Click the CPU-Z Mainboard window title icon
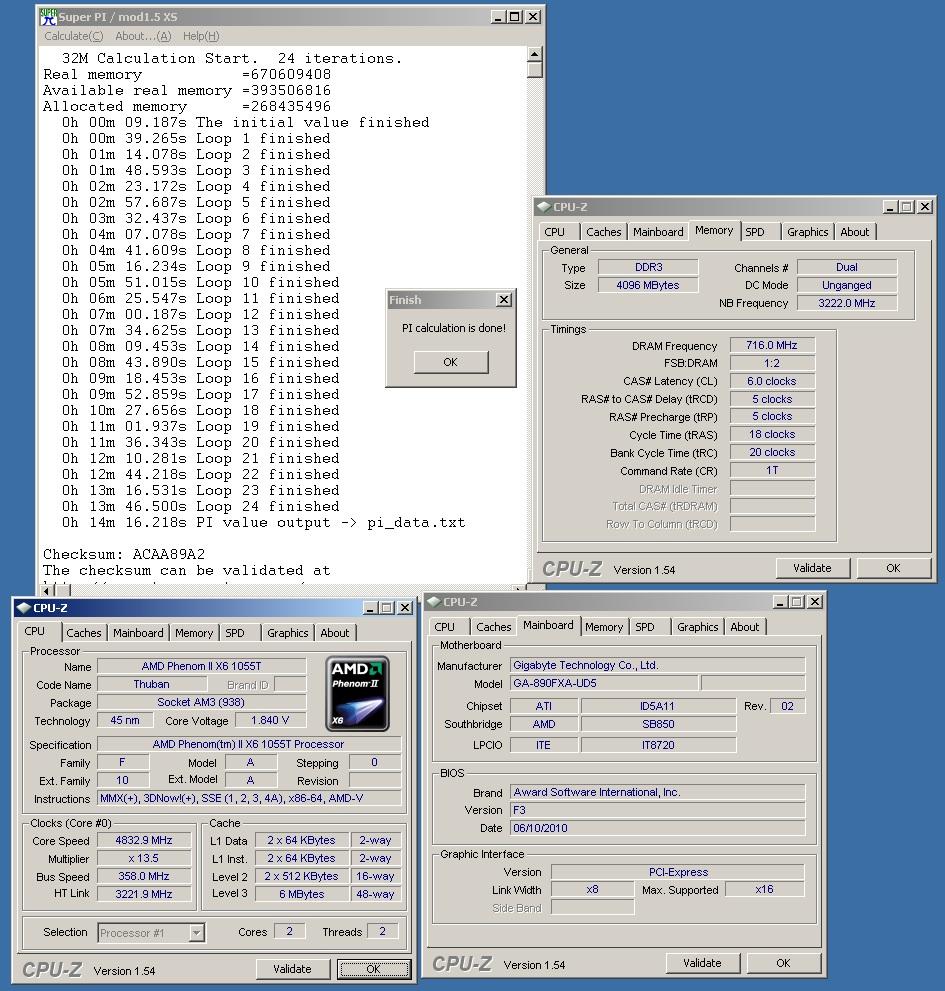The image size is (945, 991). point(434,602)
